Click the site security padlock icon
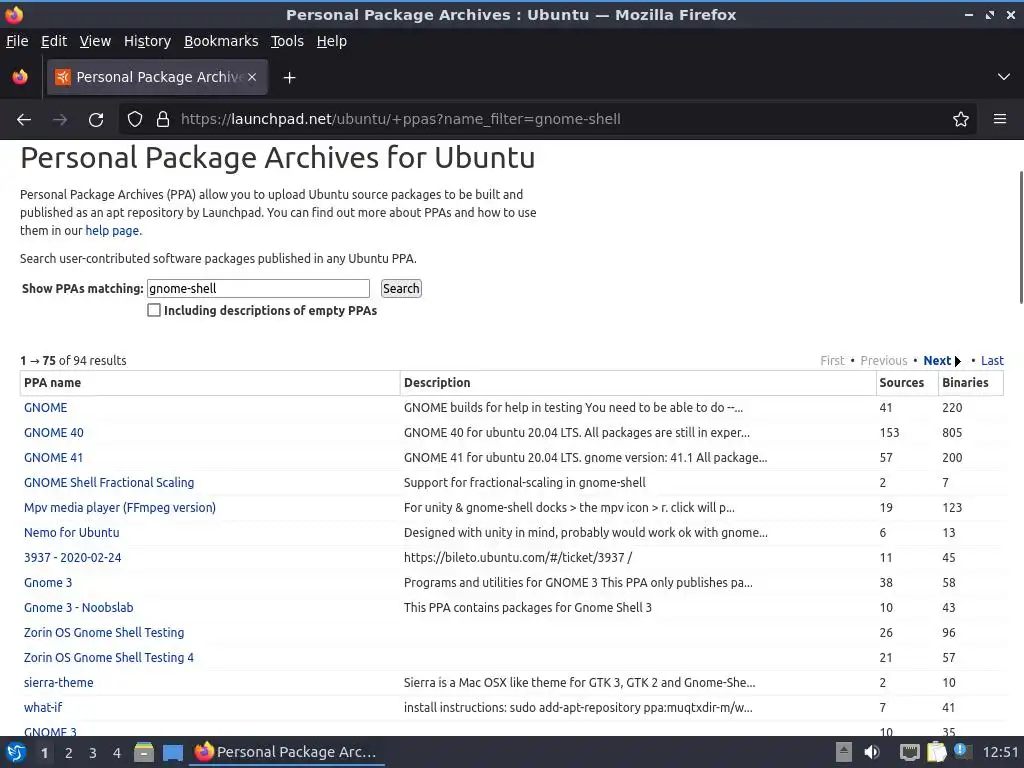The height and width of the screenshot is (768, 1024). point(163,119)
